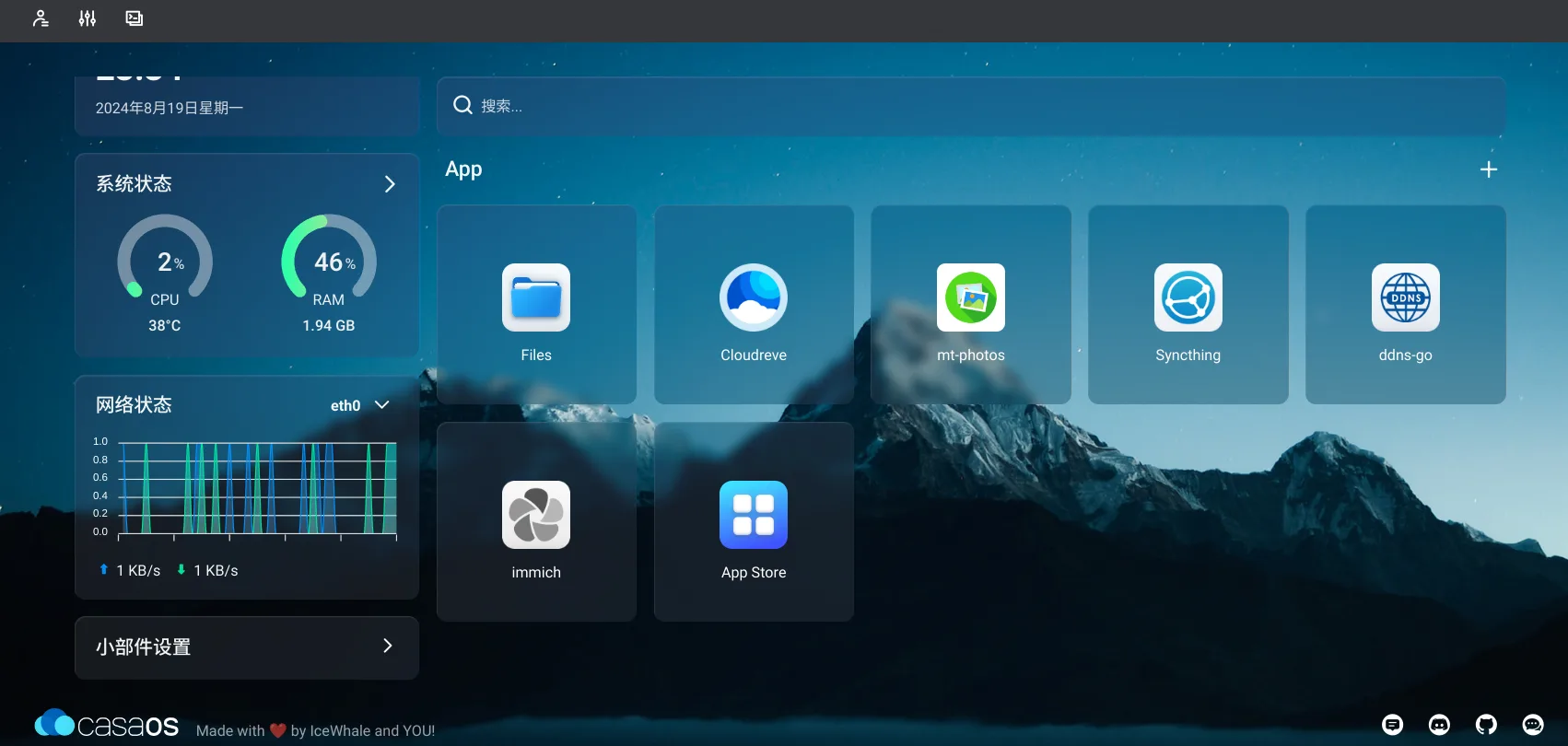Open the GitHub link icon in footer

click(x=1486, y=725)
